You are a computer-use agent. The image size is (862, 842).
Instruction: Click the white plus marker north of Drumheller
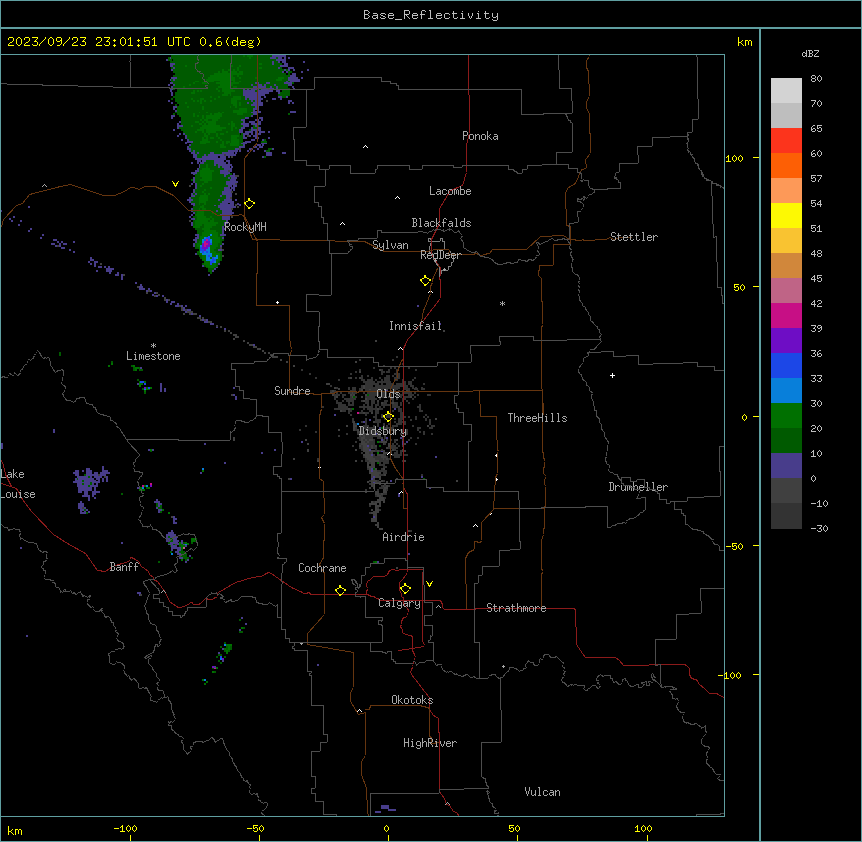(x=612, y=375)
